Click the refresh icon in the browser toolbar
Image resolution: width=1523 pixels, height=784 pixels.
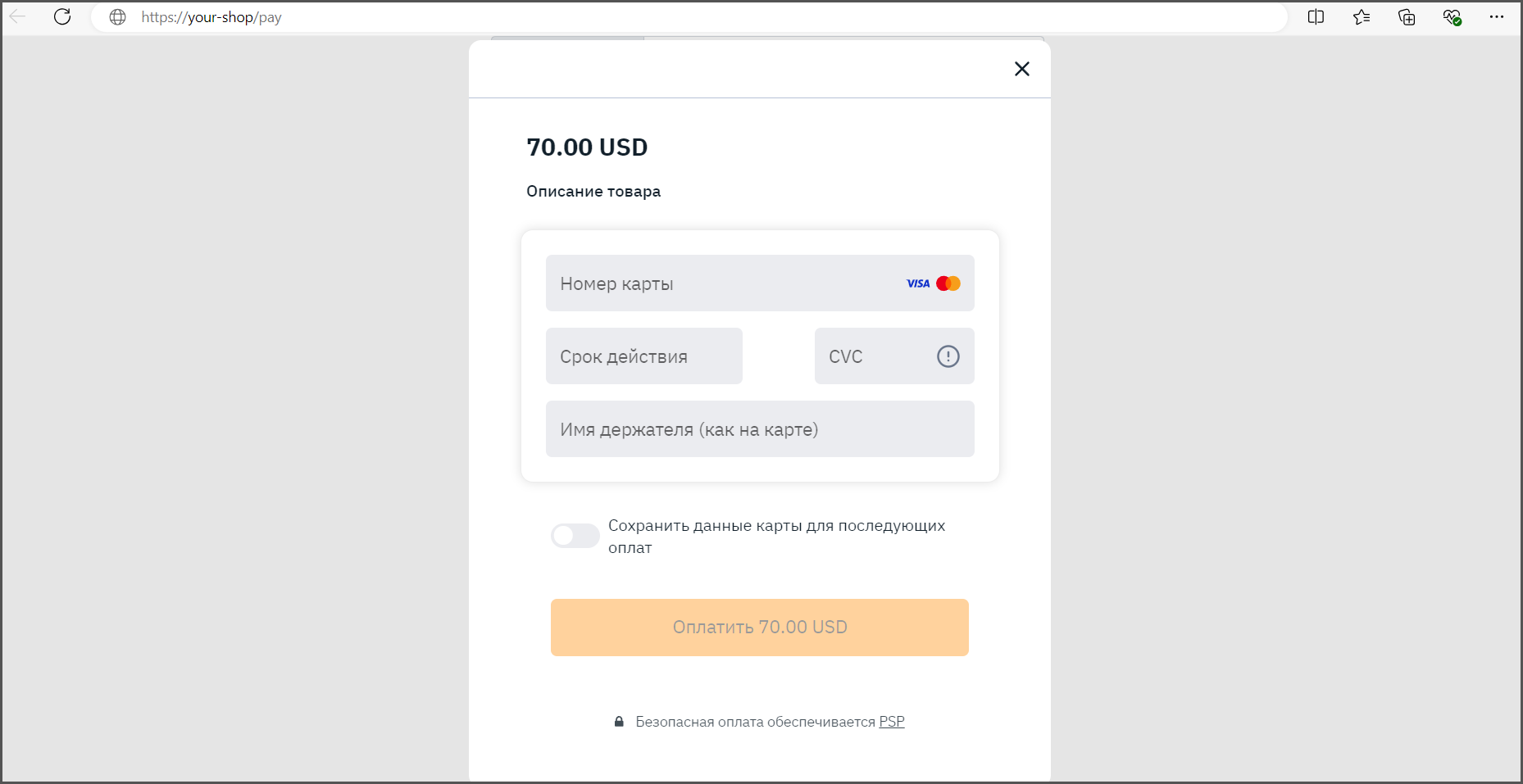[62, 16]
